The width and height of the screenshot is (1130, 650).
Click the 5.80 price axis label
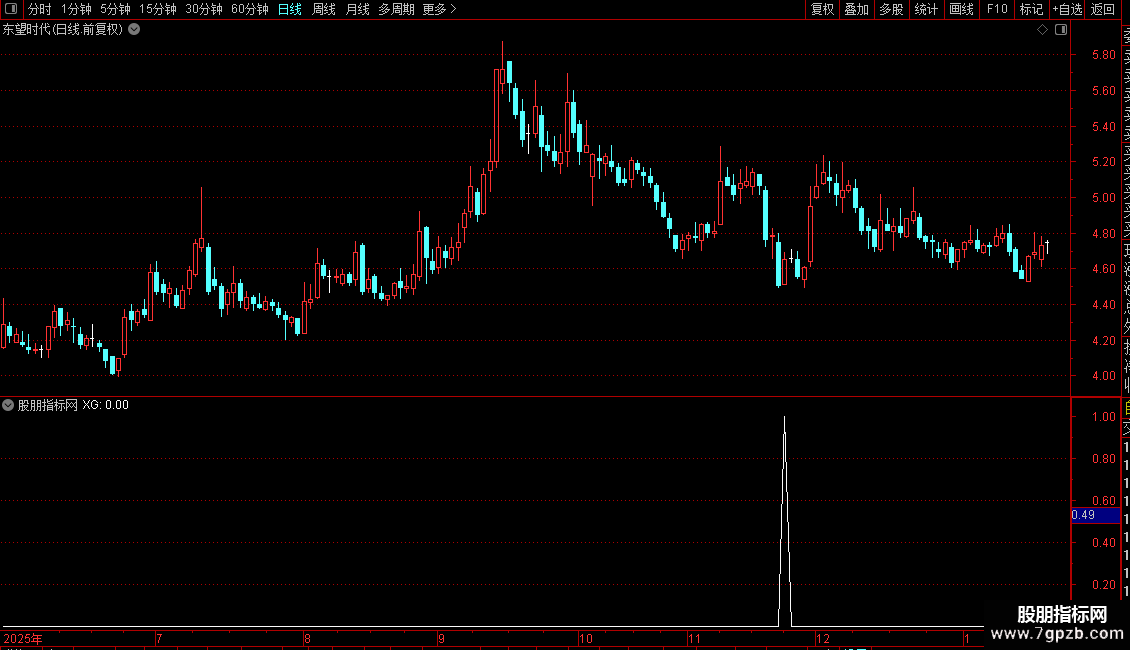1103,55
